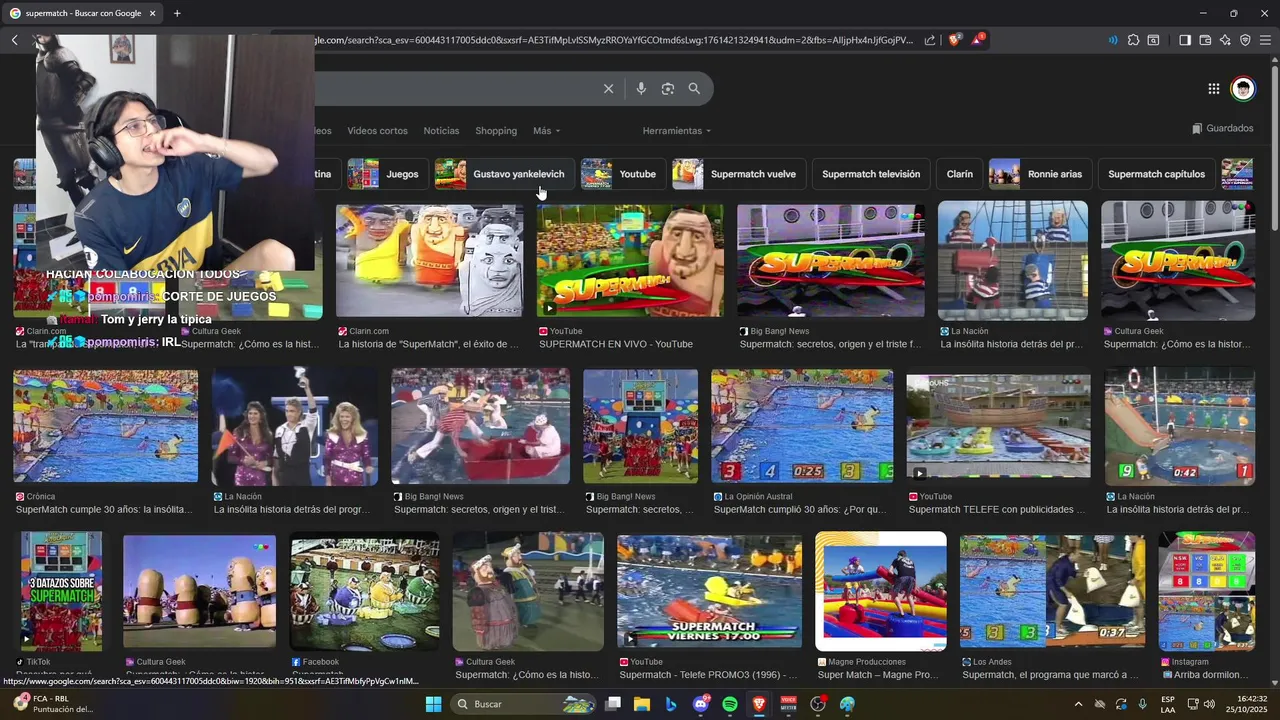The height and width of the screenshot is (720, 1280).
Task: Click the Juegos filter chip
Action: pyautogui.click(x=388, y=174)
